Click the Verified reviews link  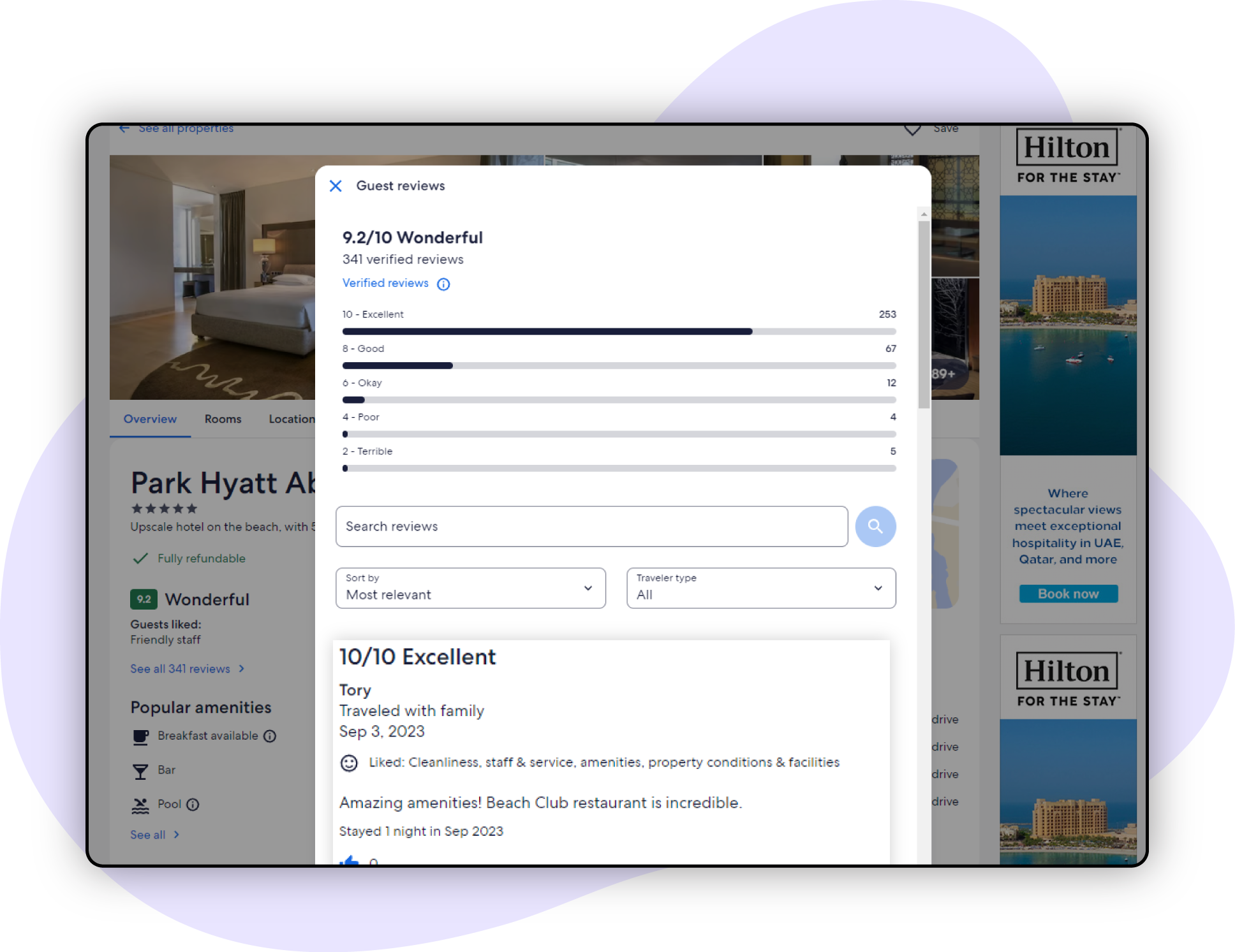point(385,283)
